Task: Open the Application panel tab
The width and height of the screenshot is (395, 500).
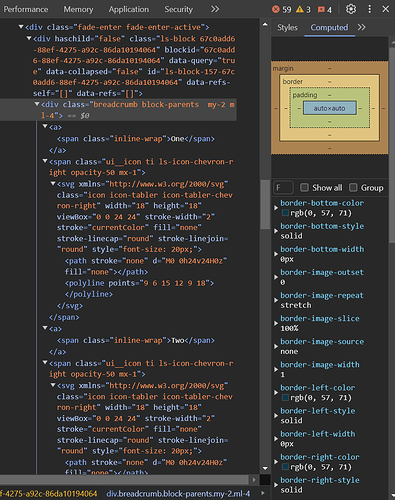Action: tap(129, 9)
